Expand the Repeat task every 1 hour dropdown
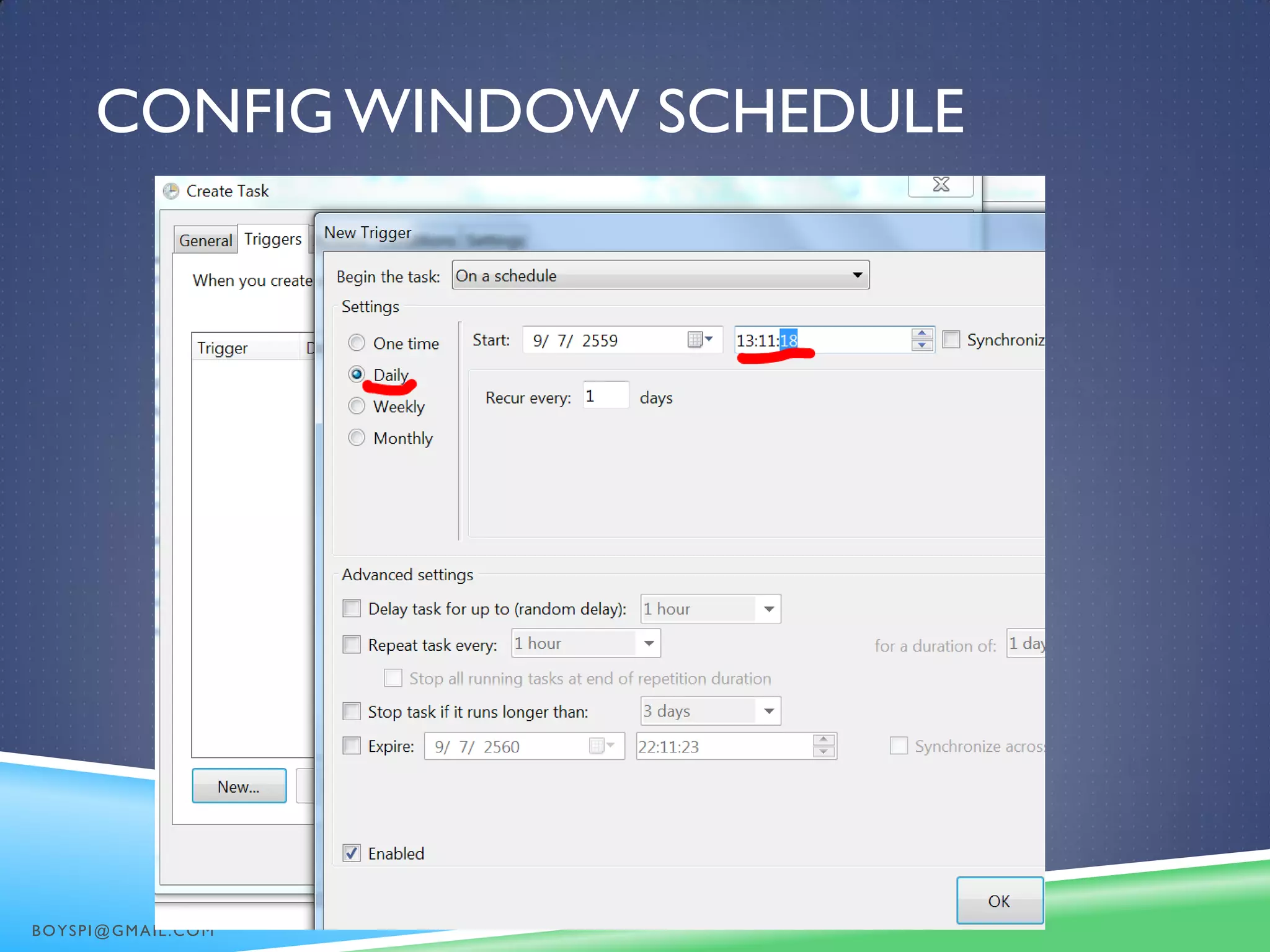 [586, 643]
